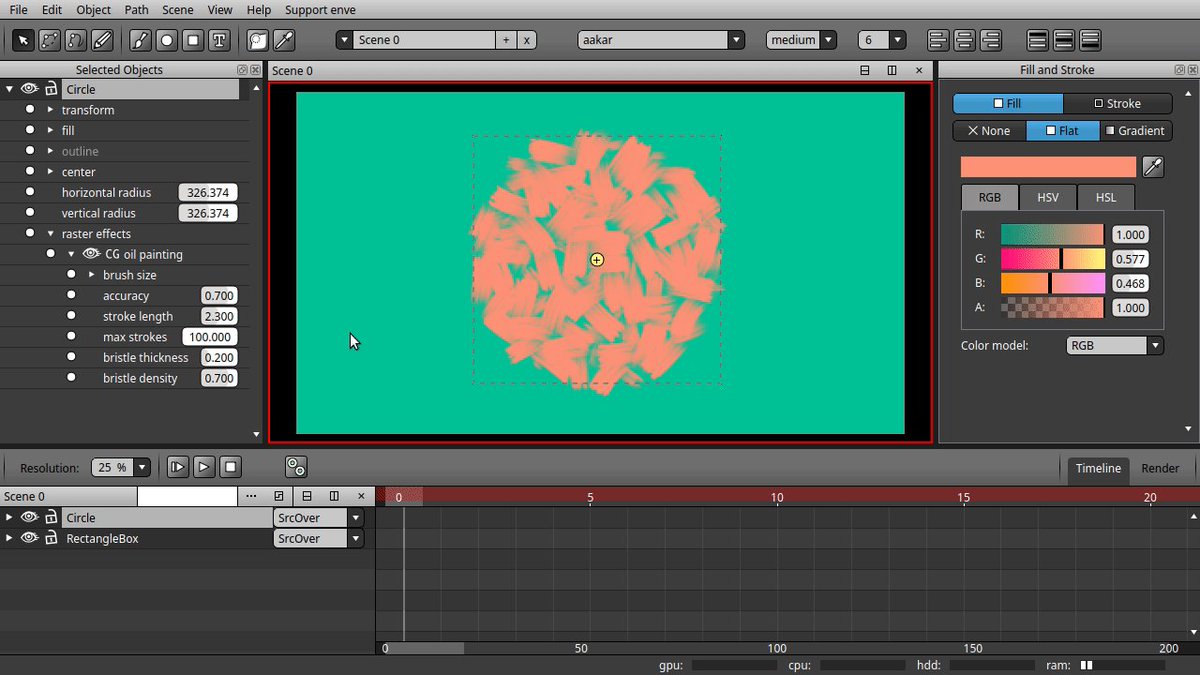Image resolution: width=1200 pixels, height=675 pixels.
Task: Click the null object tool icon
Action: click(258, 40)
